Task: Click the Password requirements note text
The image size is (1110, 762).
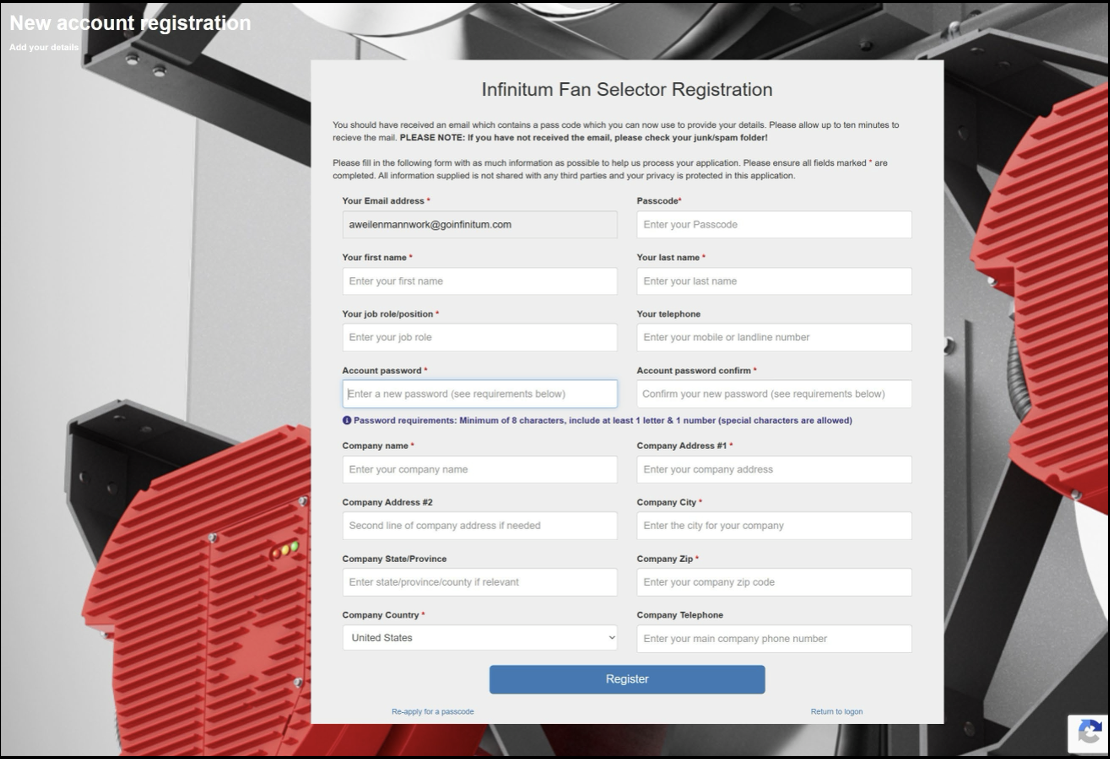Action: tap(602, 421)
